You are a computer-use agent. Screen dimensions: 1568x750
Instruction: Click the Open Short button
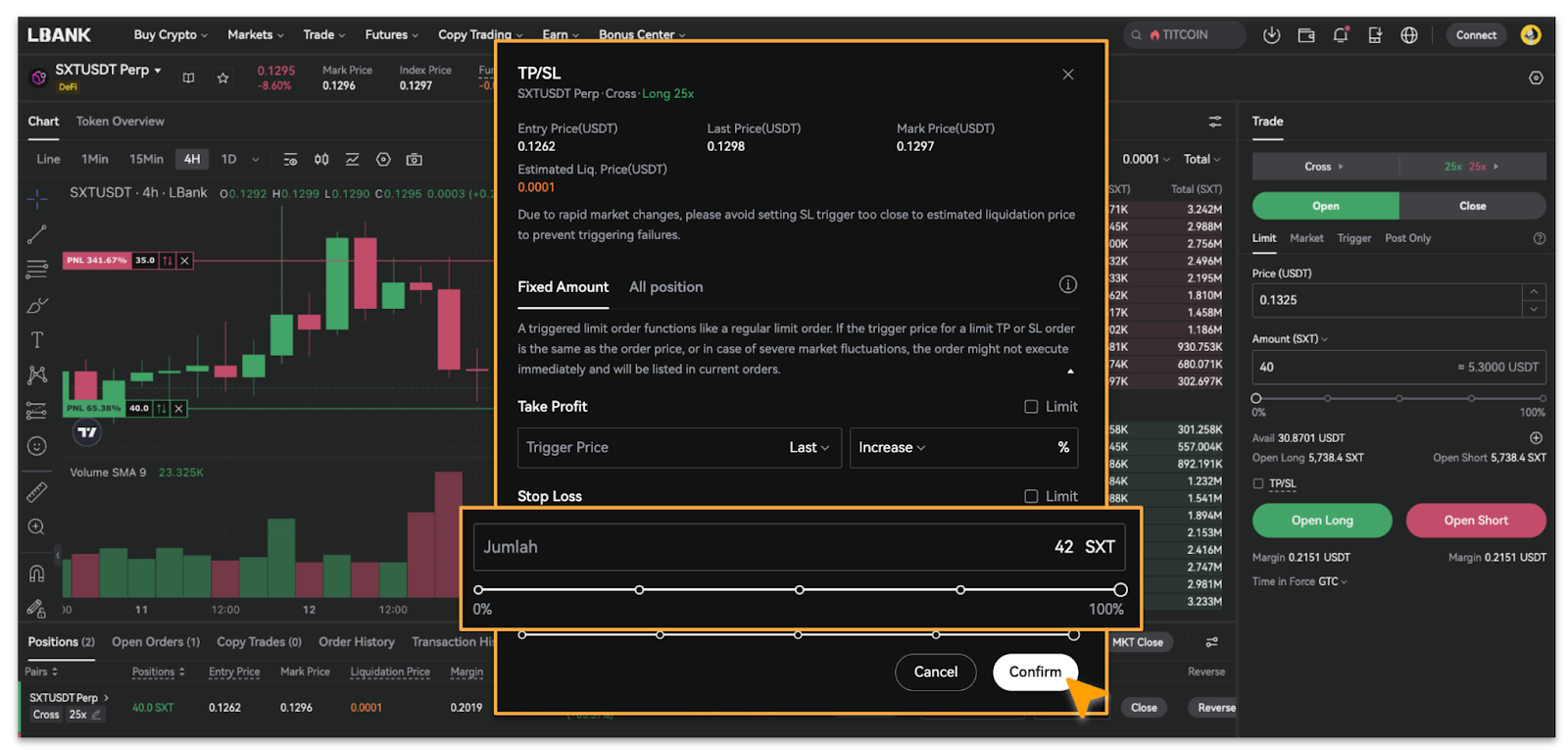(1476, 521)
